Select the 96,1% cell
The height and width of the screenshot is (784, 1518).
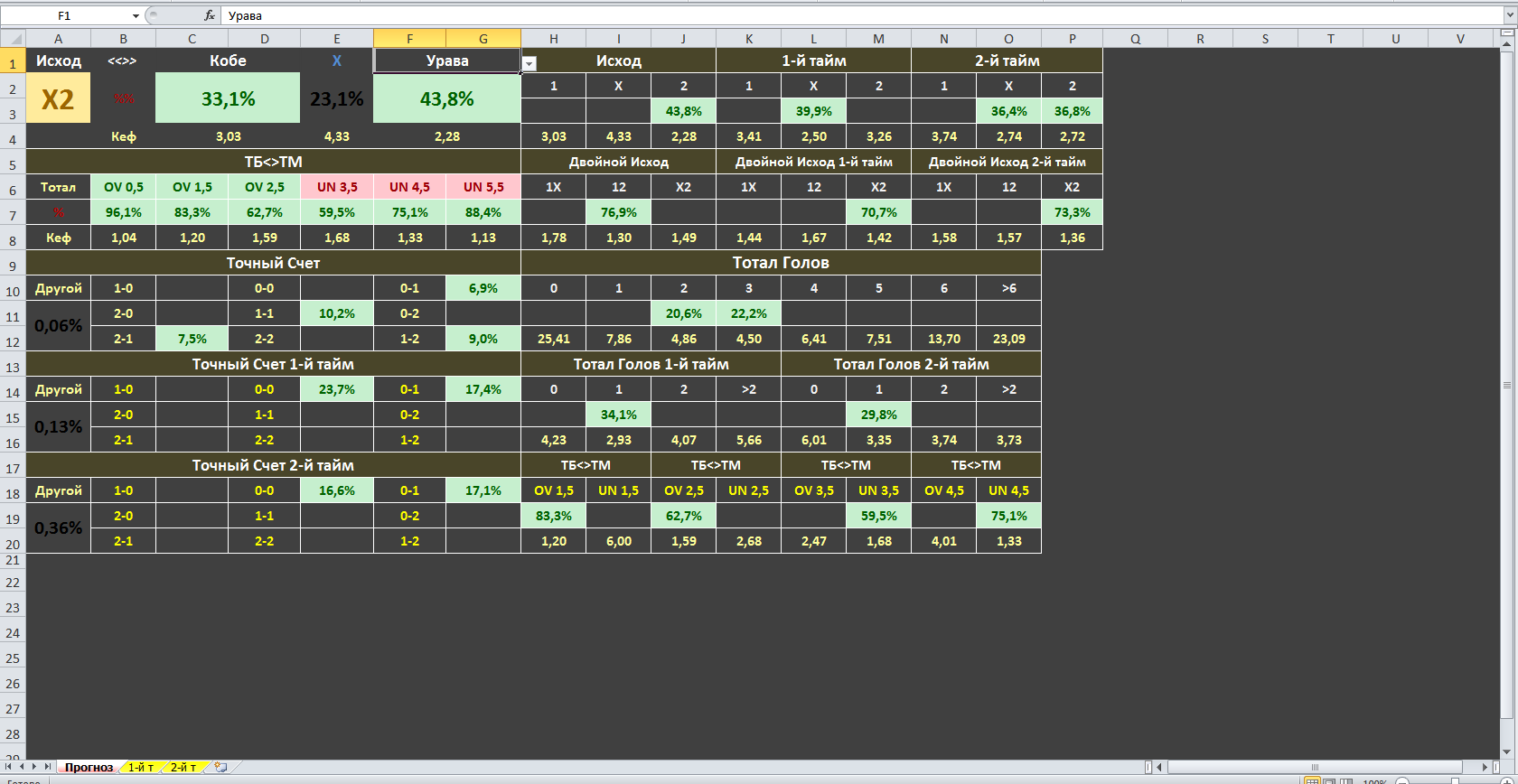coord(124,212)
